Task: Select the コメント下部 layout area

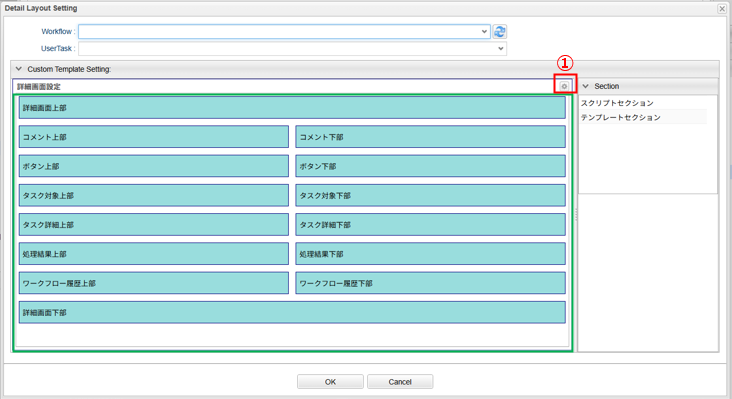Action: (x=430, y=137)
